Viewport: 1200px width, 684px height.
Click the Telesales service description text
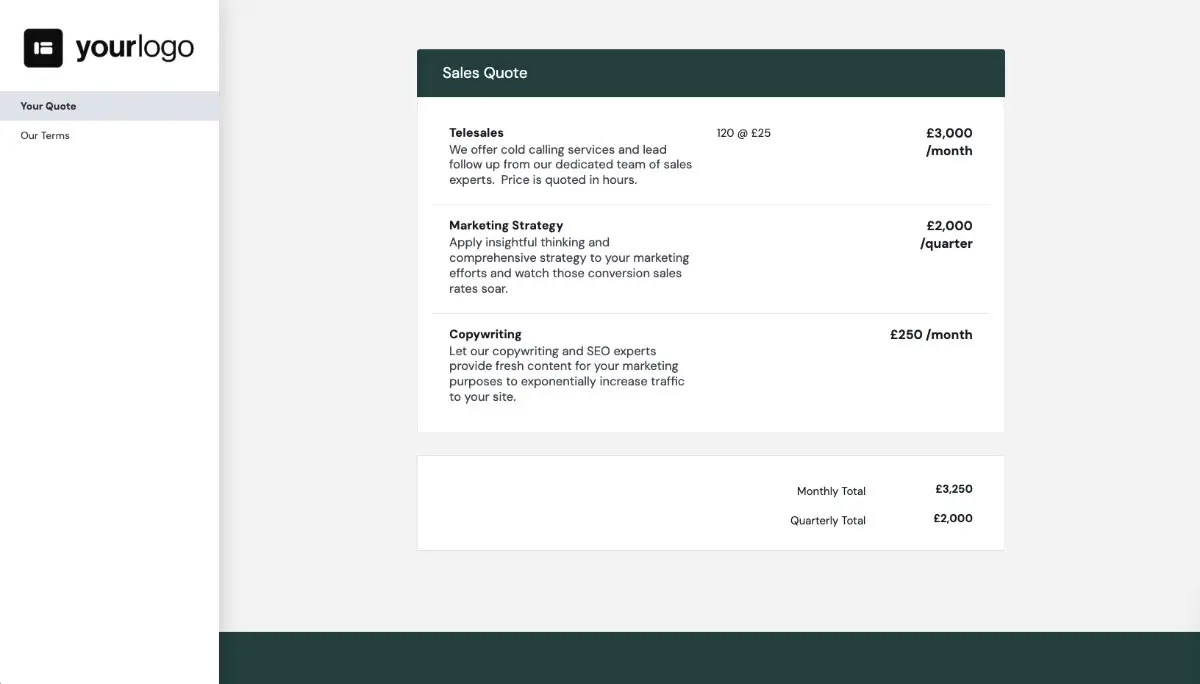pyautogui.click(x=570, y=164)
